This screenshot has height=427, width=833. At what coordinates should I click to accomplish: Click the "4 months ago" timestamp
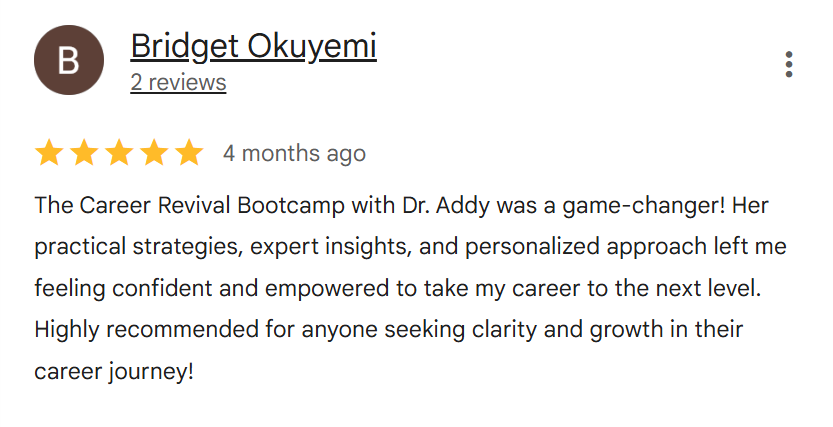click(x=294, y=154)
